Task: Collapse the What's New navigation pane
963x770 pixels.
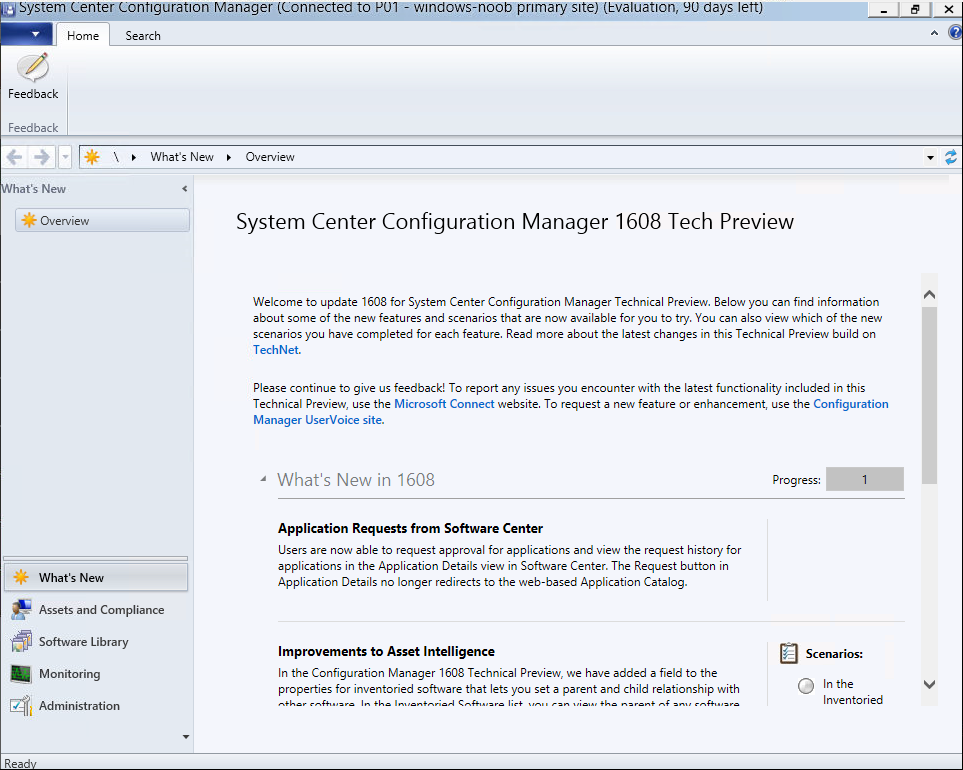Action: [184, 189]
